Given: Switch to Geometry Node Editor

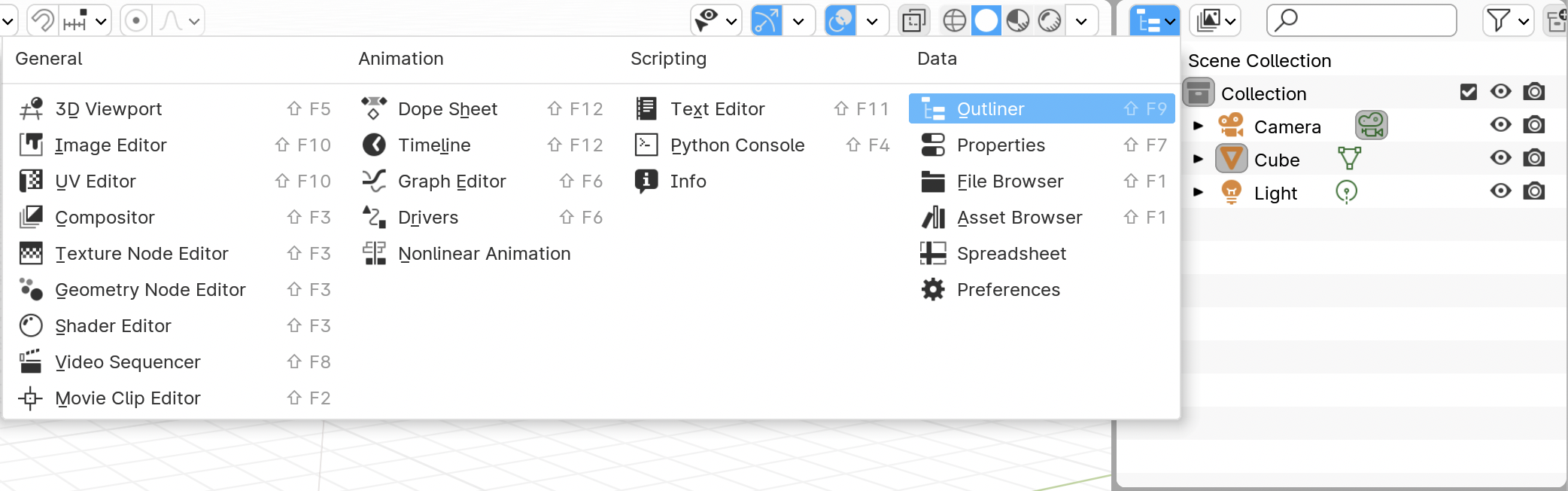Looking at the screenshot, I should [x=175, y=290].
